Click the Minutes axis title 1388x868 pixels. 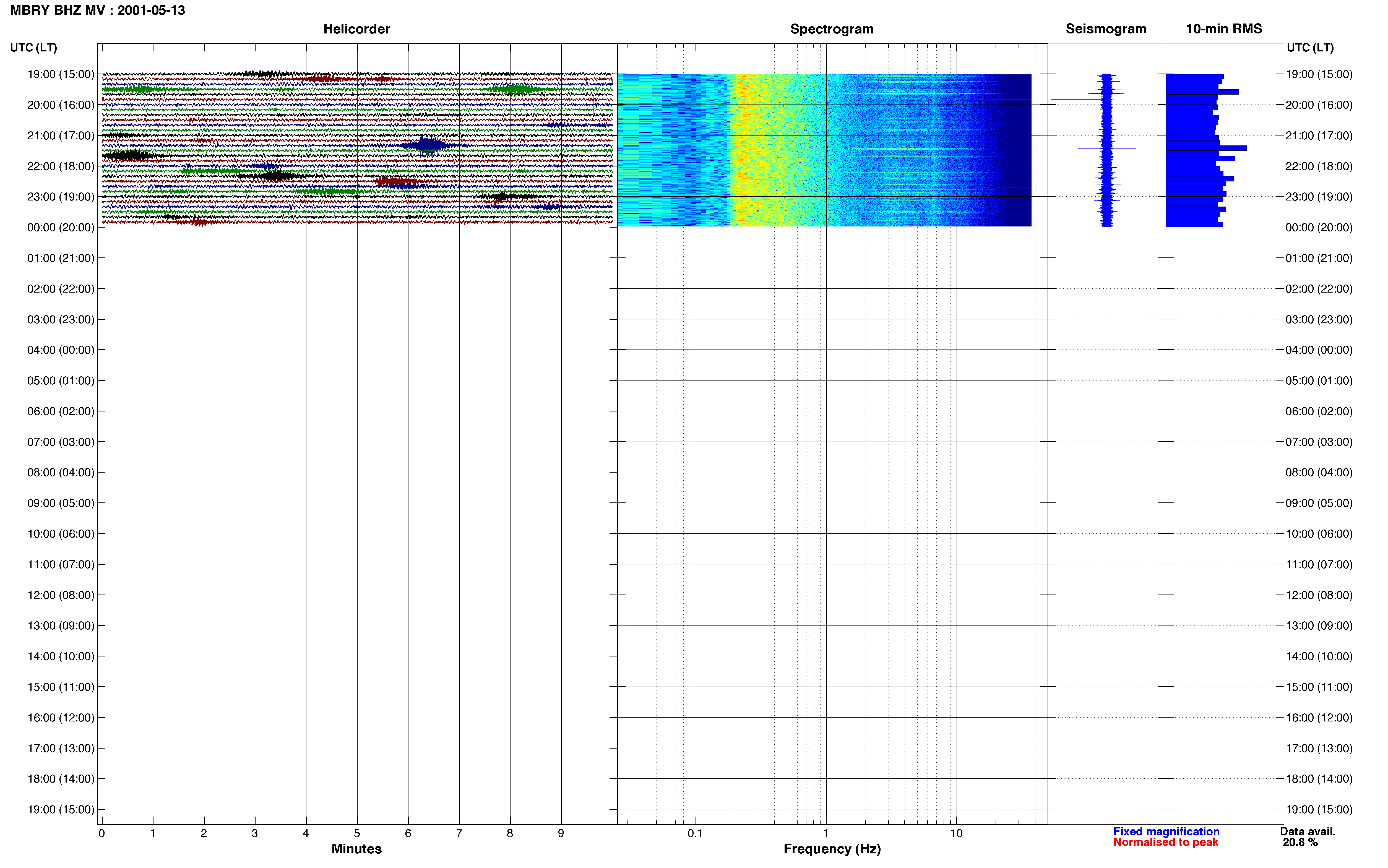pos(356,848)
